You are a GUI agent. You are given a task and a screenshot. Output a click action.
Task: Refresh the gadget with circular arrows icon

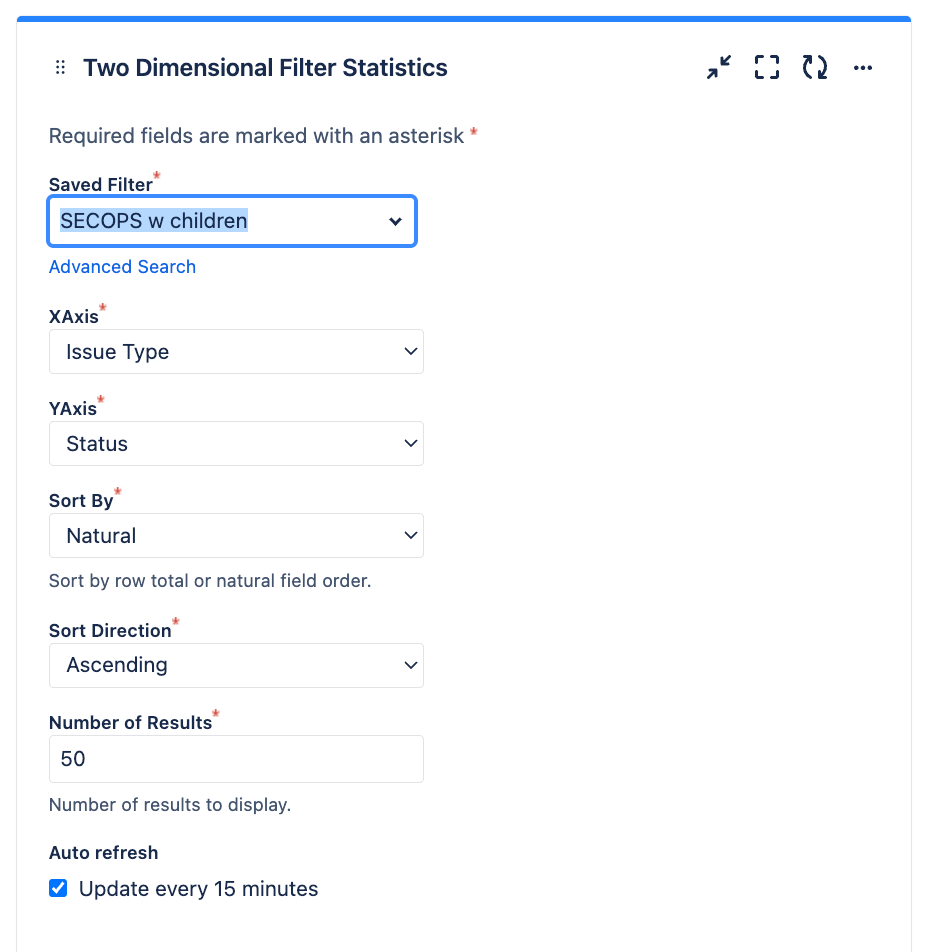[815, 67]
